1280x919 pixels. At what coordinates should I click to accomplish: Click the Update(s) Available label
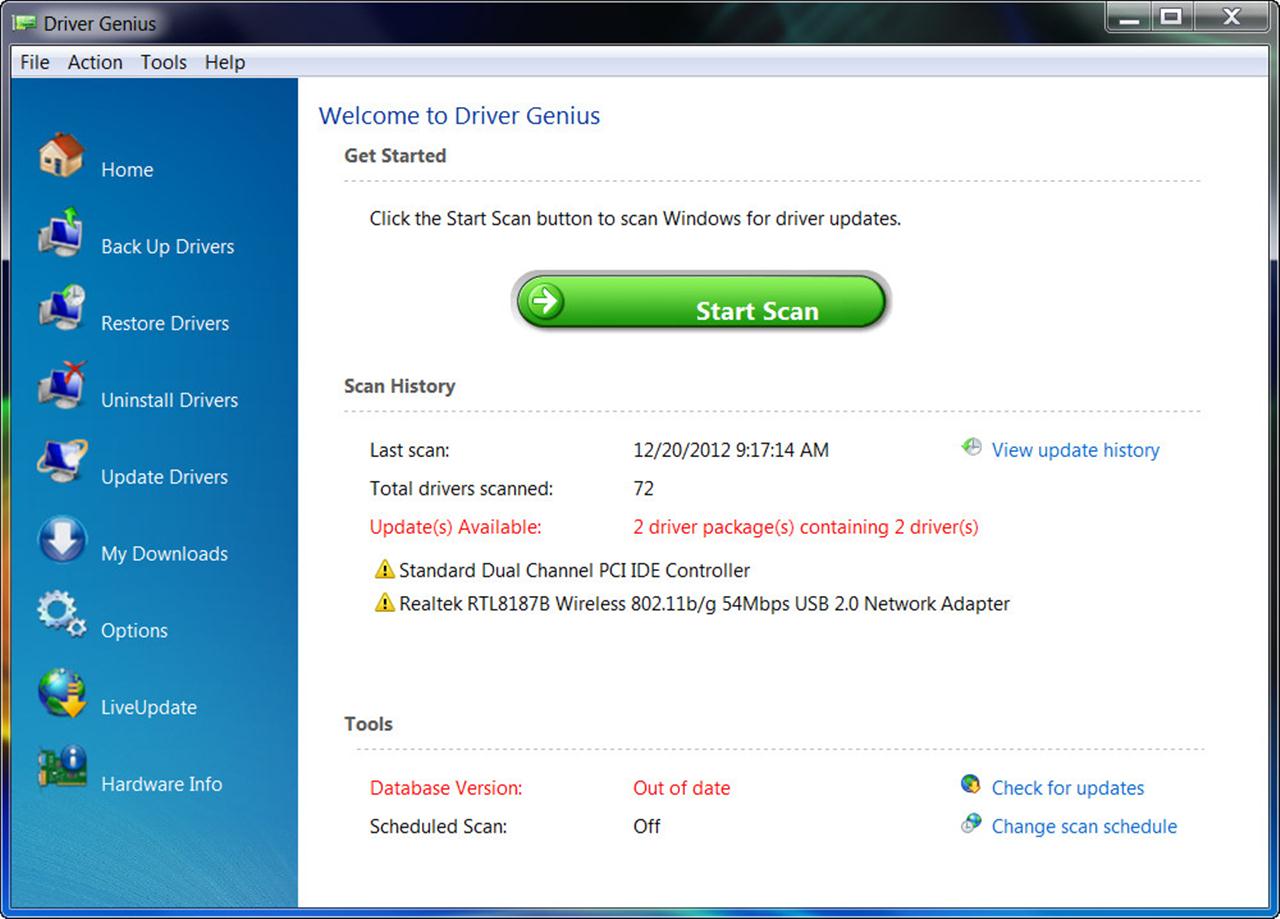[x=455, y=527]
